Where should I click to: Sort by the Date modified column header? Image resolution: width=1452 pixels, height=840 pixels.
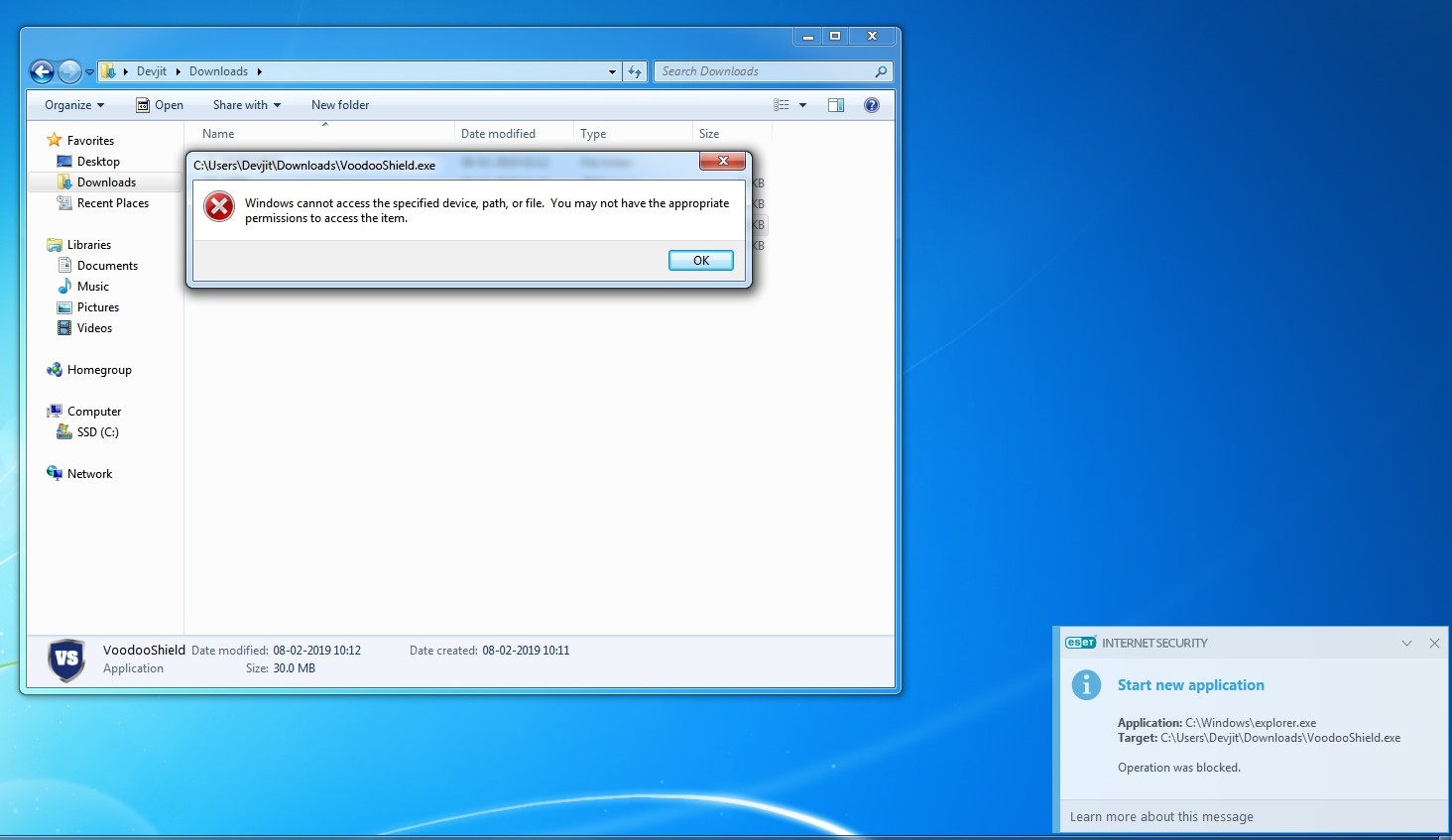(x=498, y=134)
